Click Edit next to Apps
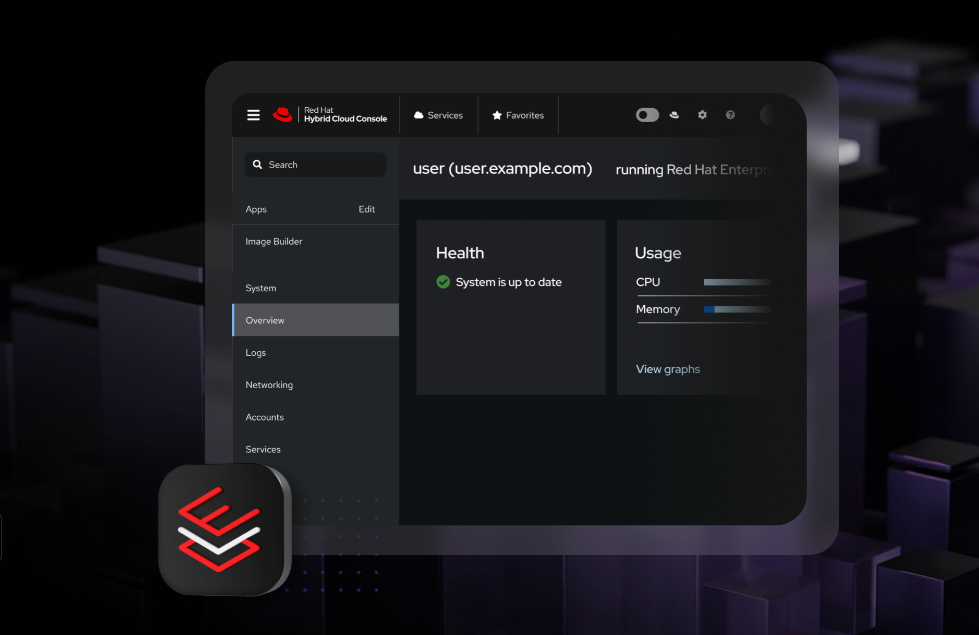This screenshot has height=635, width=979. point(367,209)
